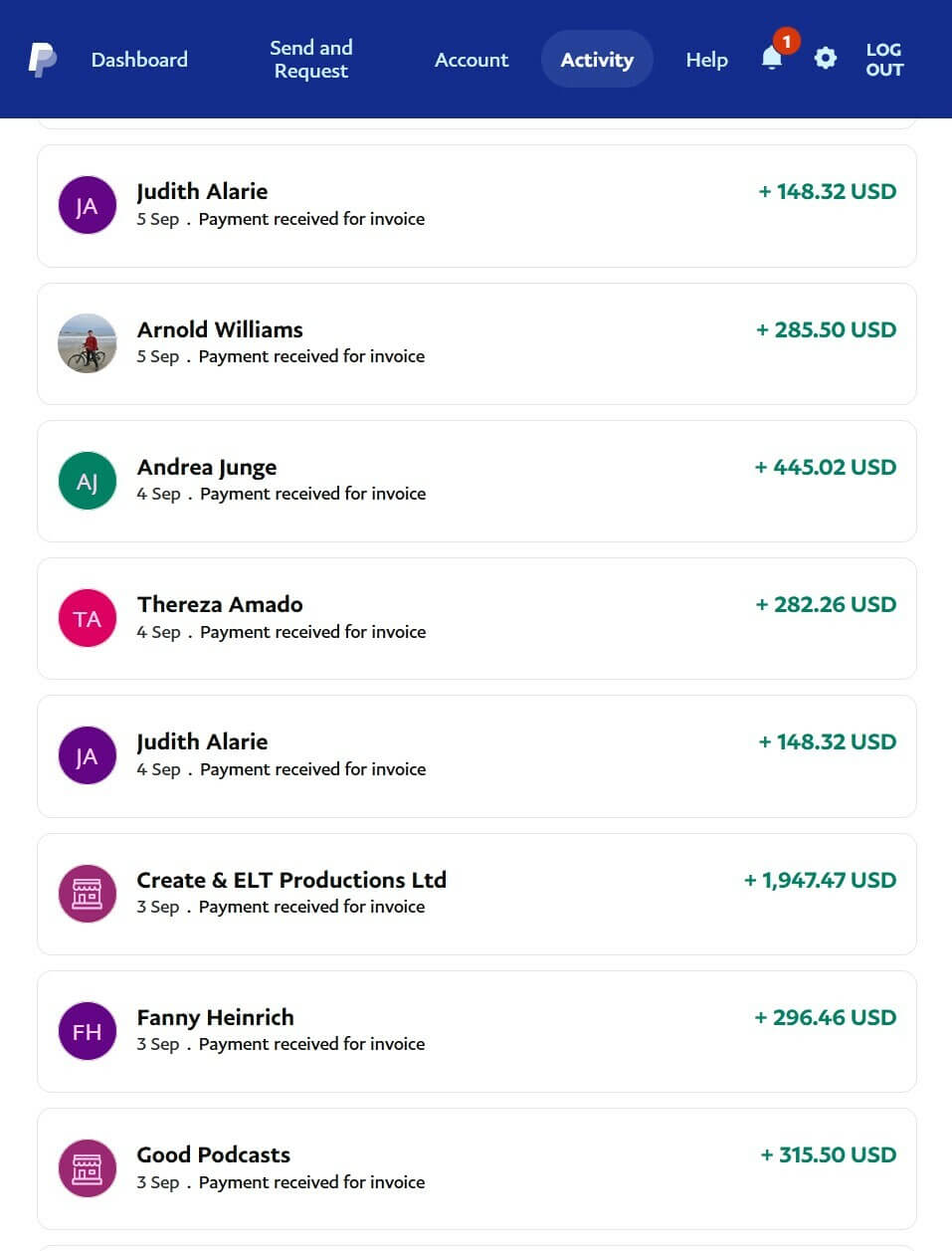Click the LOG OUT button
The height and width of the screenshot is (1251, 952).
coord(883,60)
